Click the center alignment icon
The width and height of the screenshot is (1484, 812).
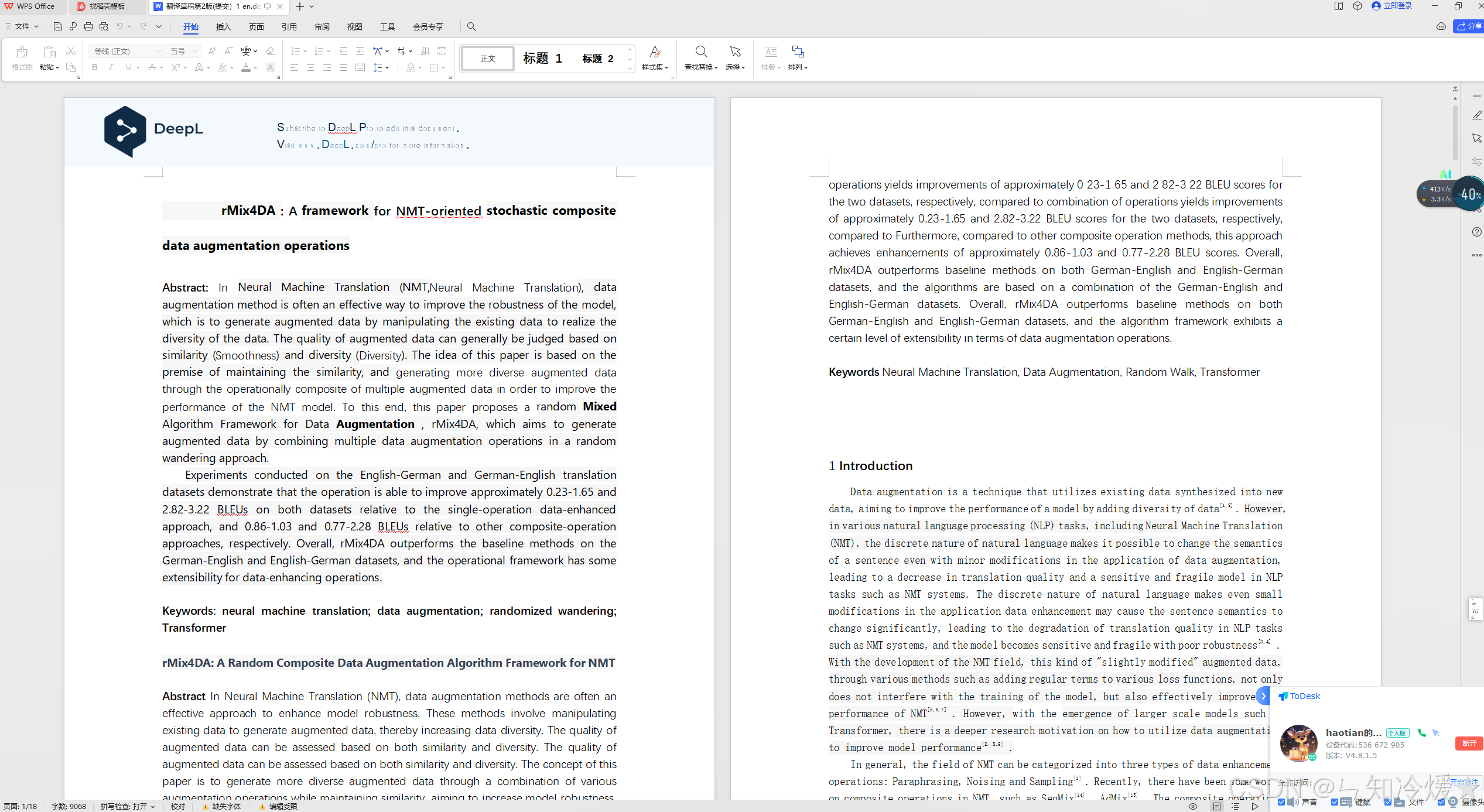pos(310,67)
